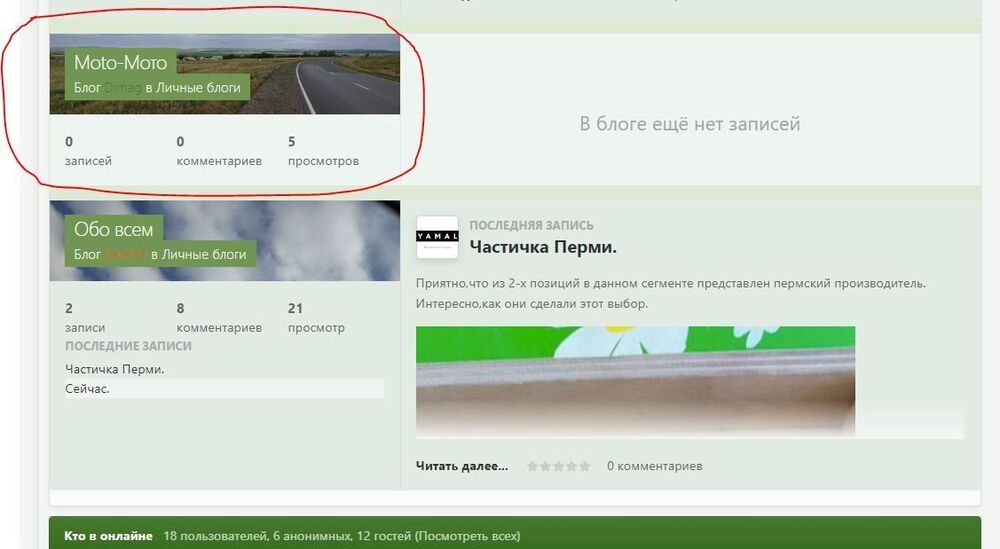1000x549 pixels.
Task: Click the В блоге ещё нет записей message
Action: coord(690,124)
